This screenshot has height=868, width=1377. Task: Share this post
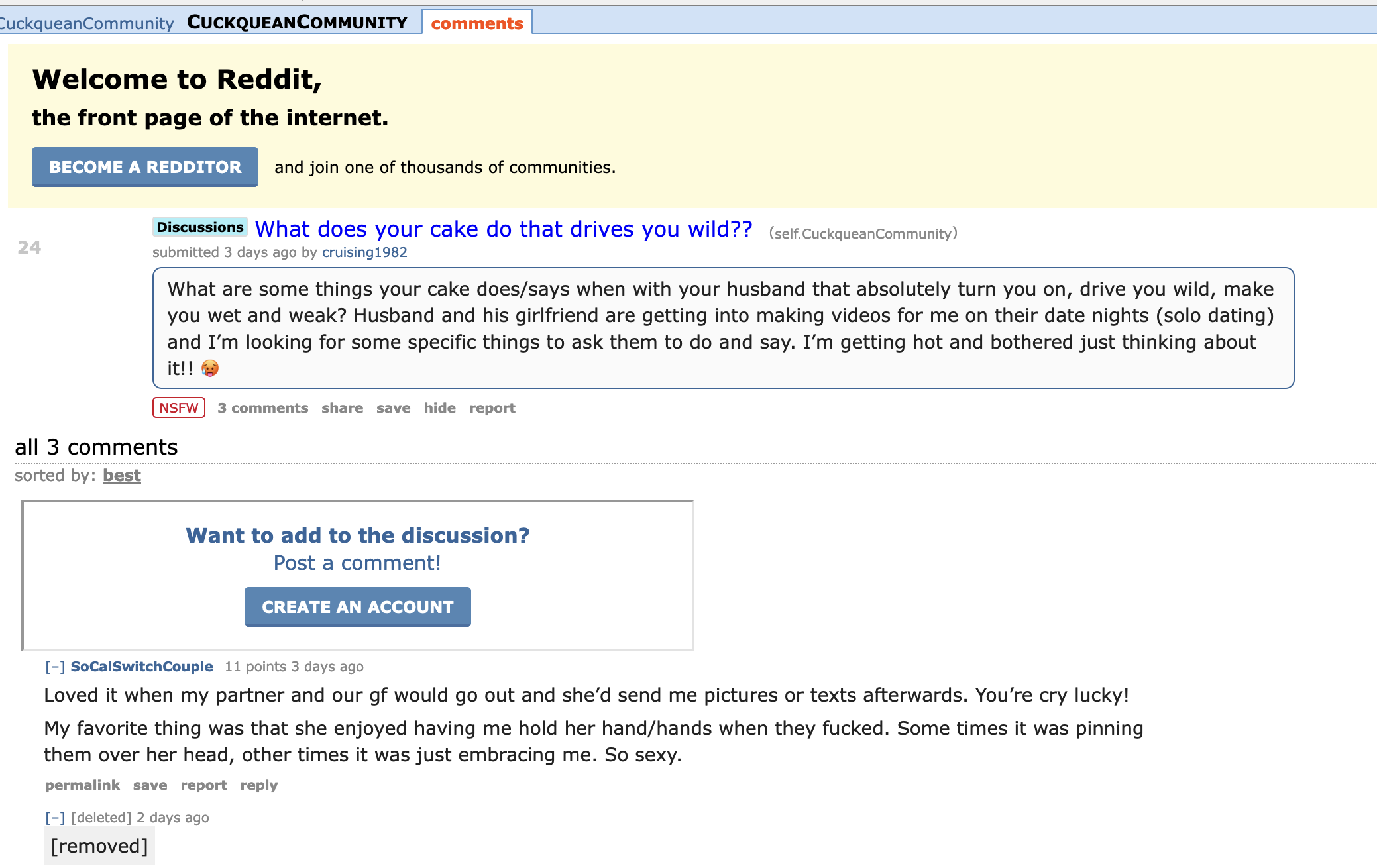pos(342,408)
